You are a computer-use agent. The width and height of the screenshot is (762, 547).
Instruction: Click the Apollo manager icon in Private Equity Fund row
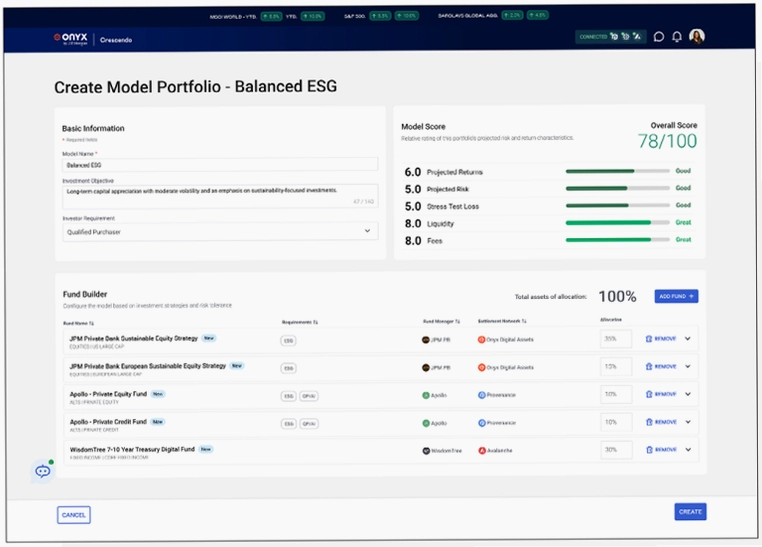426,395
